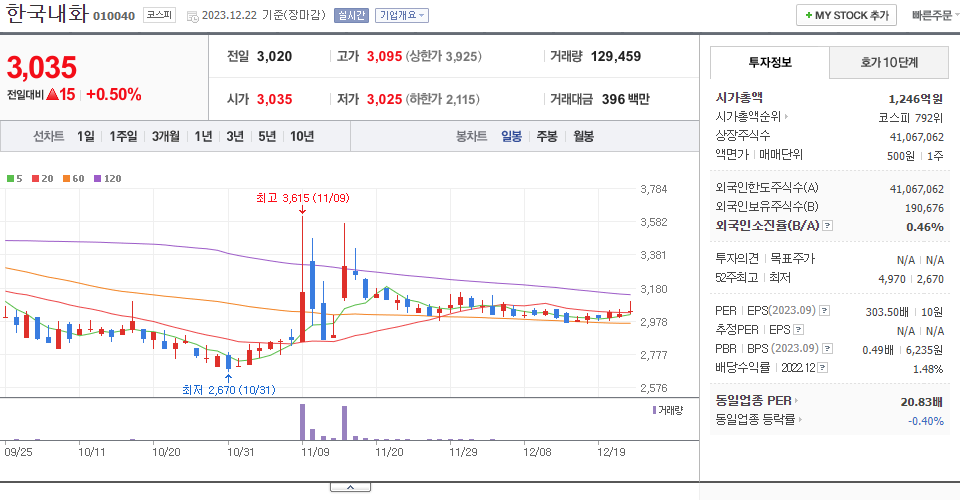
Task: Select the 10년 line chart period
Action: tap(302, 136)
